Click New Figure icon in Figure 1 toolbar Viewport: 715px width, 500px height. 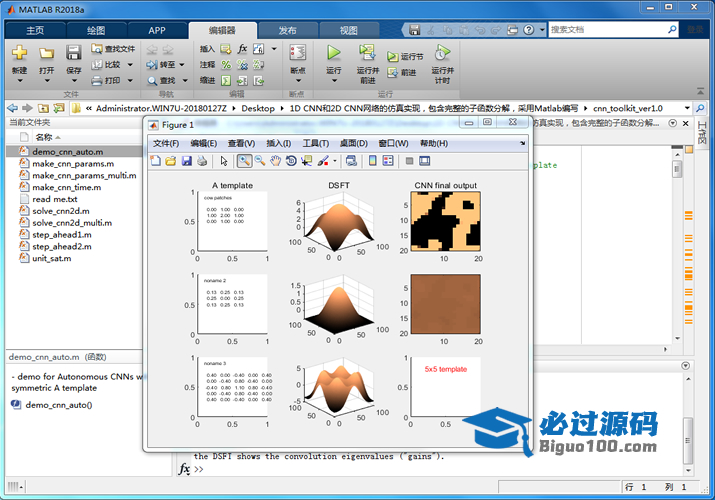click(x=155, y=160)
